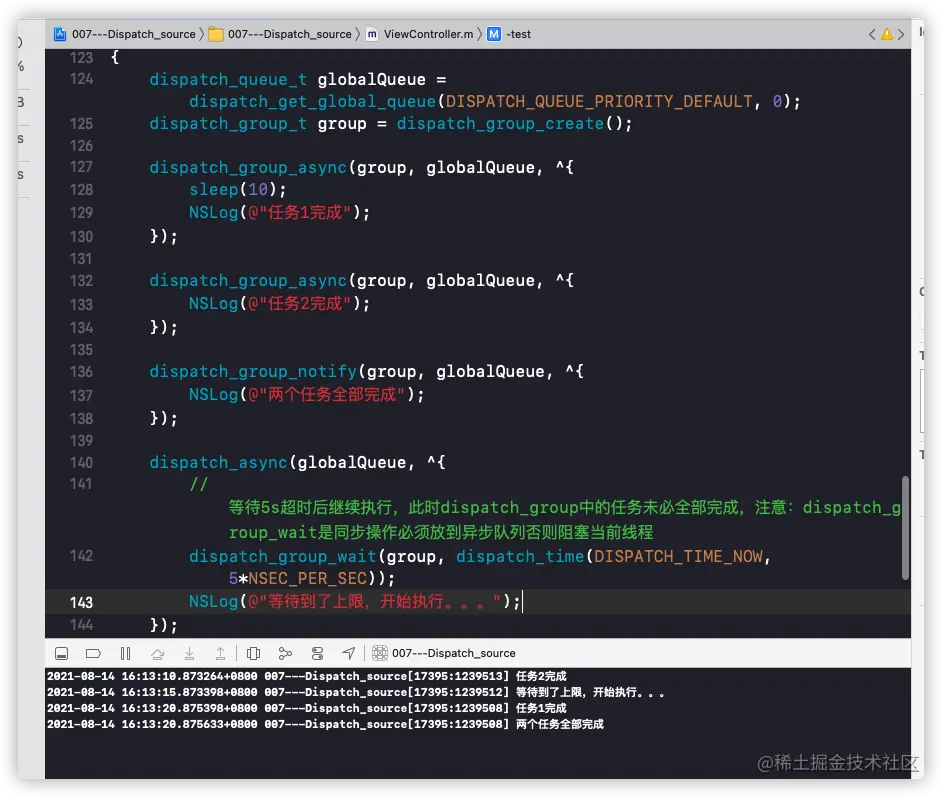The width and height of the screenshot is (942, 797).
Task: Click line number 136 in the gutter
Action: coord(81,372)
